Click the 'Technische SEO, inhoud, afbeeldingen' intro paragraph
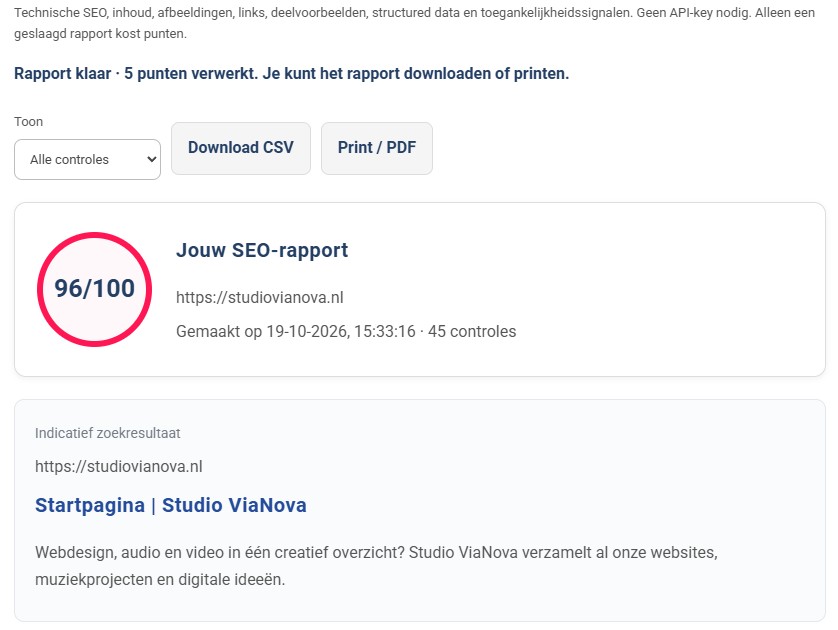Viewport: 838px width, 630px height. pyautogui.click(x=414, y=23)
